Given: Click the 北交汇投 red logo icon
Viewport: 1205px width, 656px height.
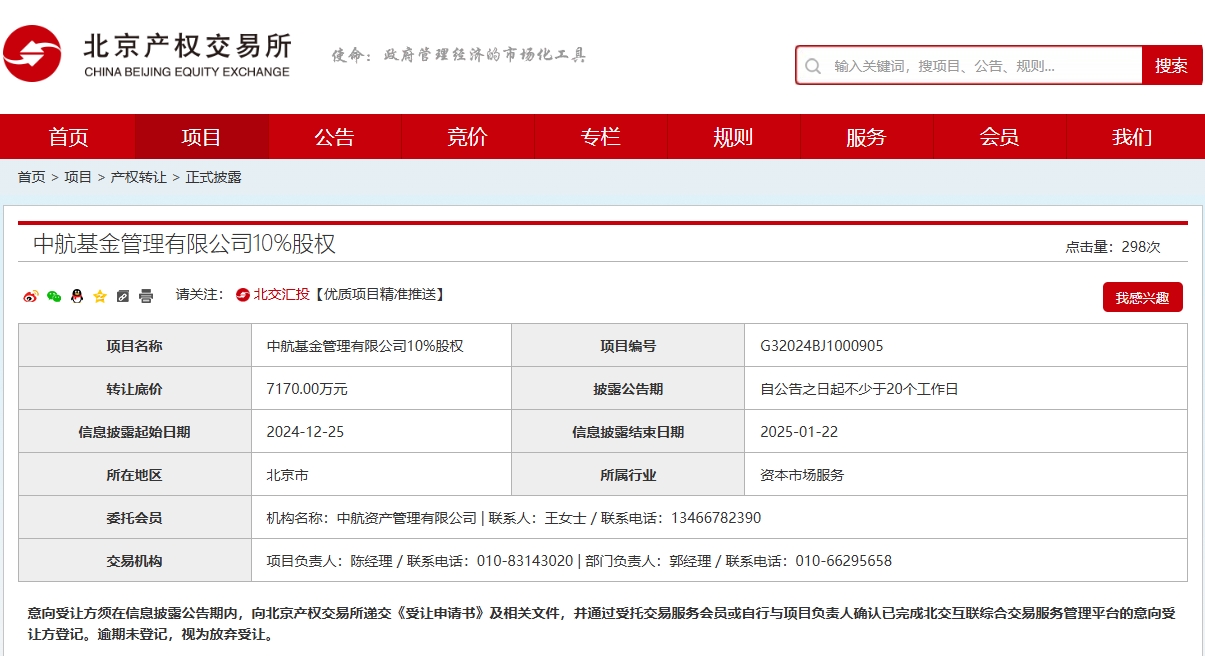Looking at the screenshot, I should (243, 295).
